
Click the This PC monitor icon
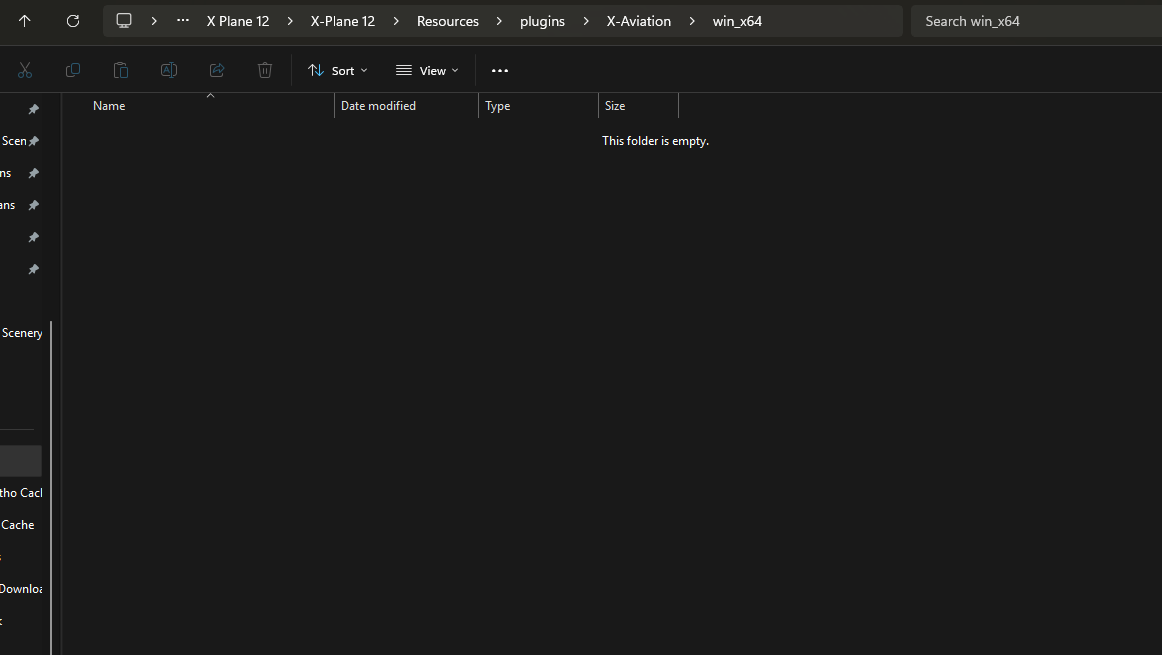tap(124, 21)
